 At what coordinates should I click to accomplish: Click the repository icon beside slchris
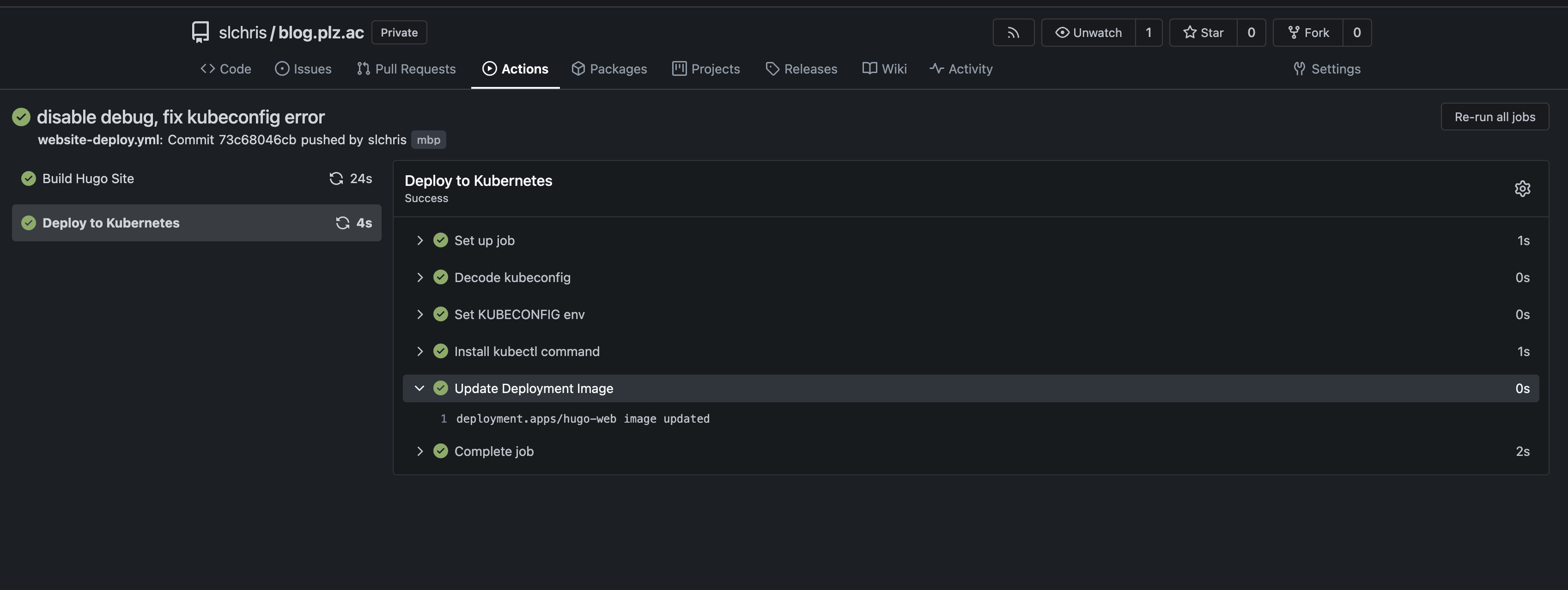200,32
